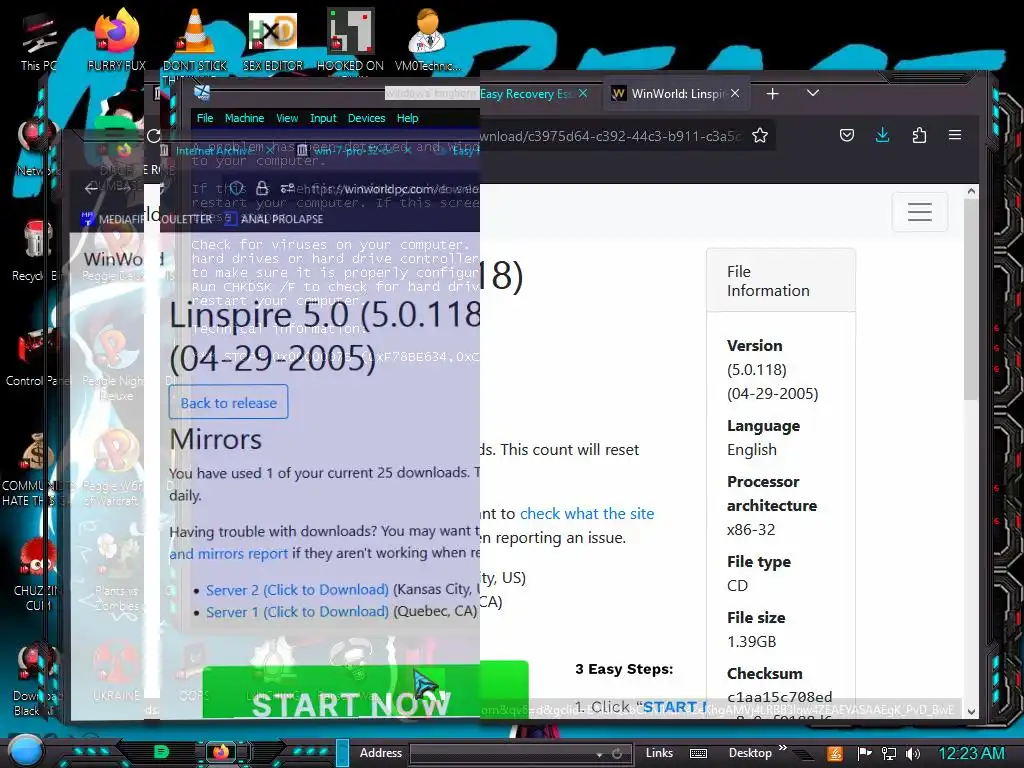Open the Links toolbar on taskbar
1024x768 pixels.
pos(659,753)
